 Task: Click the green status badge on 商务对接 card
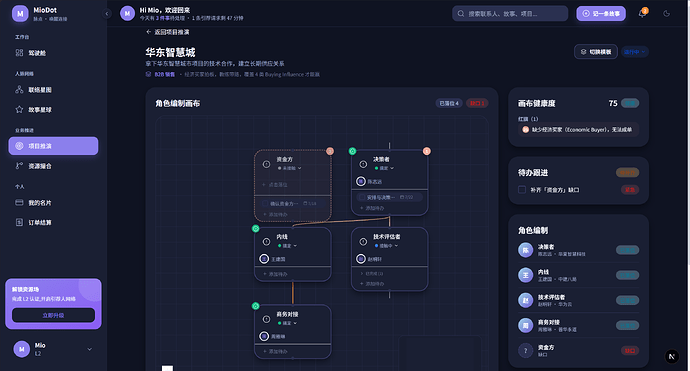tap(256, 306)
